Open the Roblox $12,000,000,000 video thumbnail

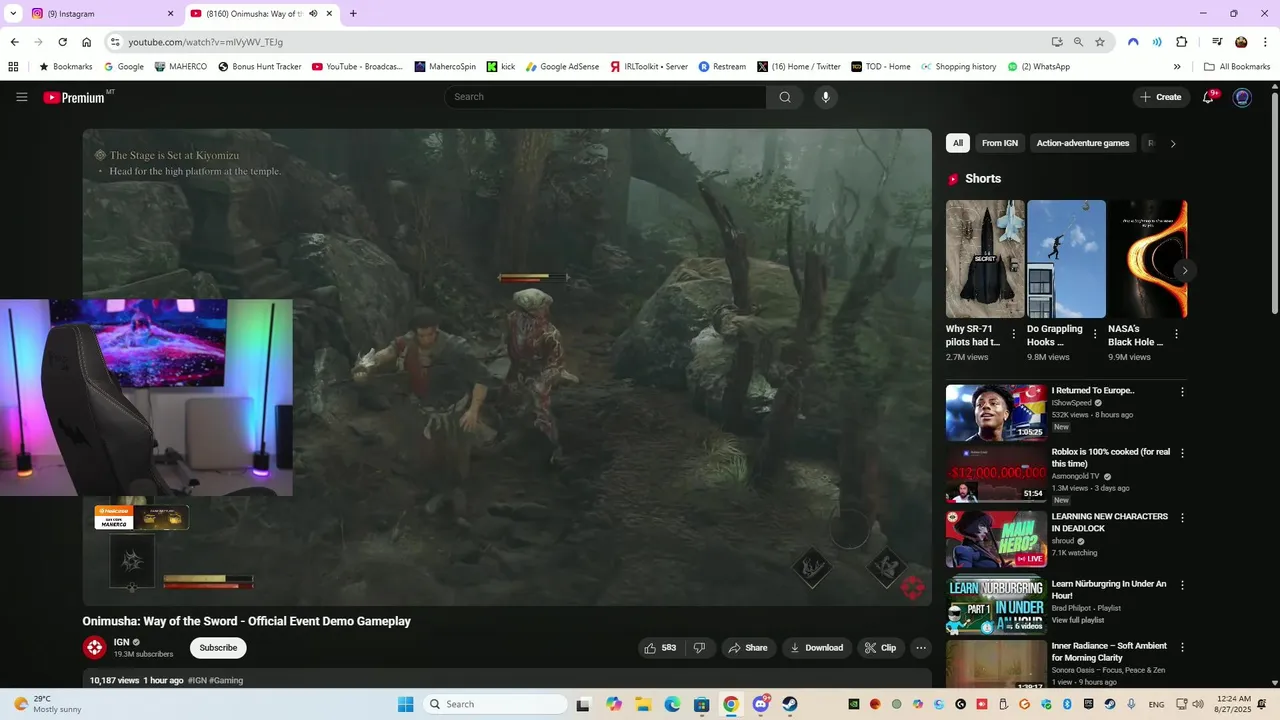coord(996,474)
